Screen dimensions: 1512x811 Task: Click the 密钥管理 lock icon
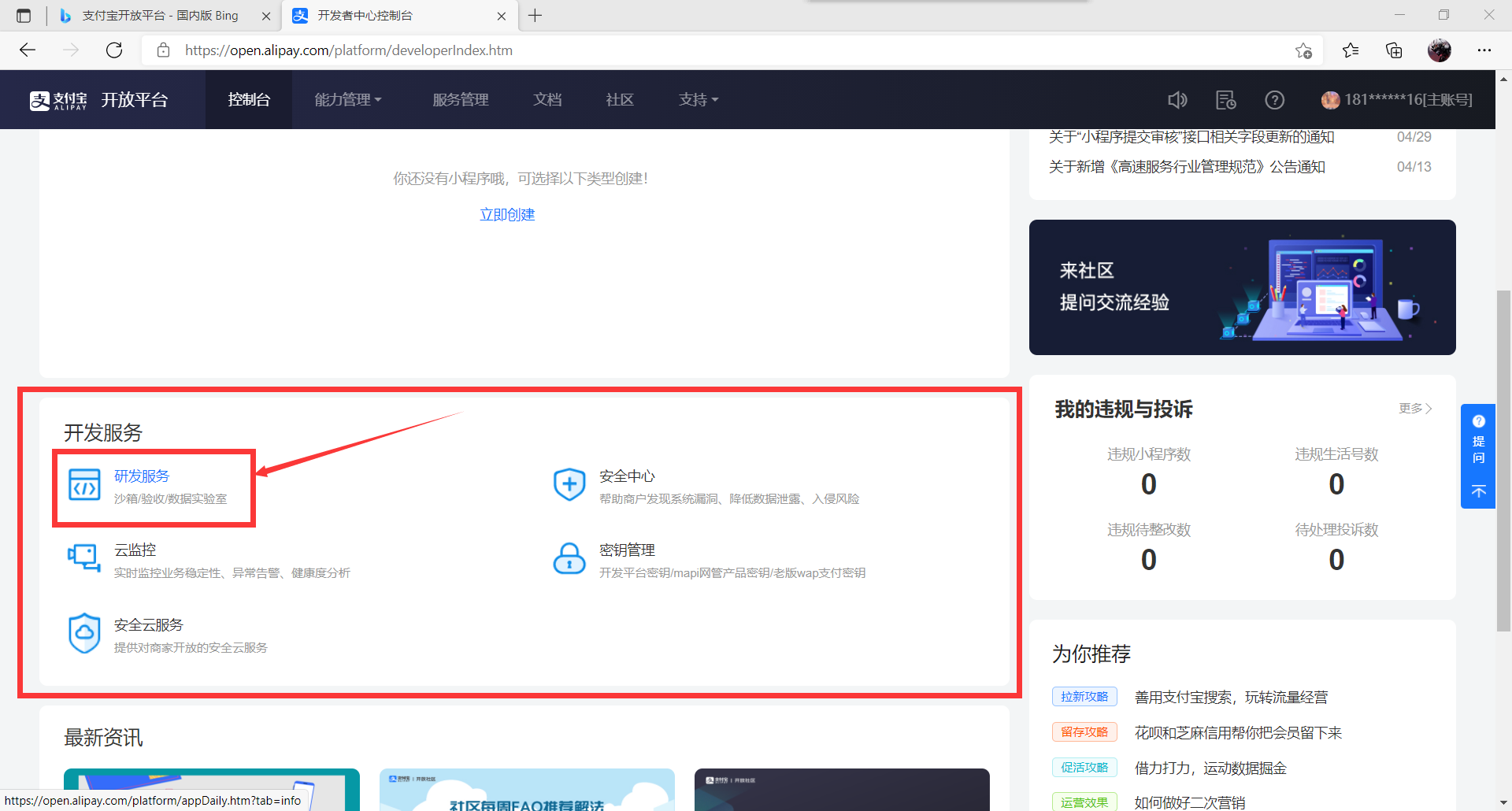pyautogui.click(x=569, y=558)
